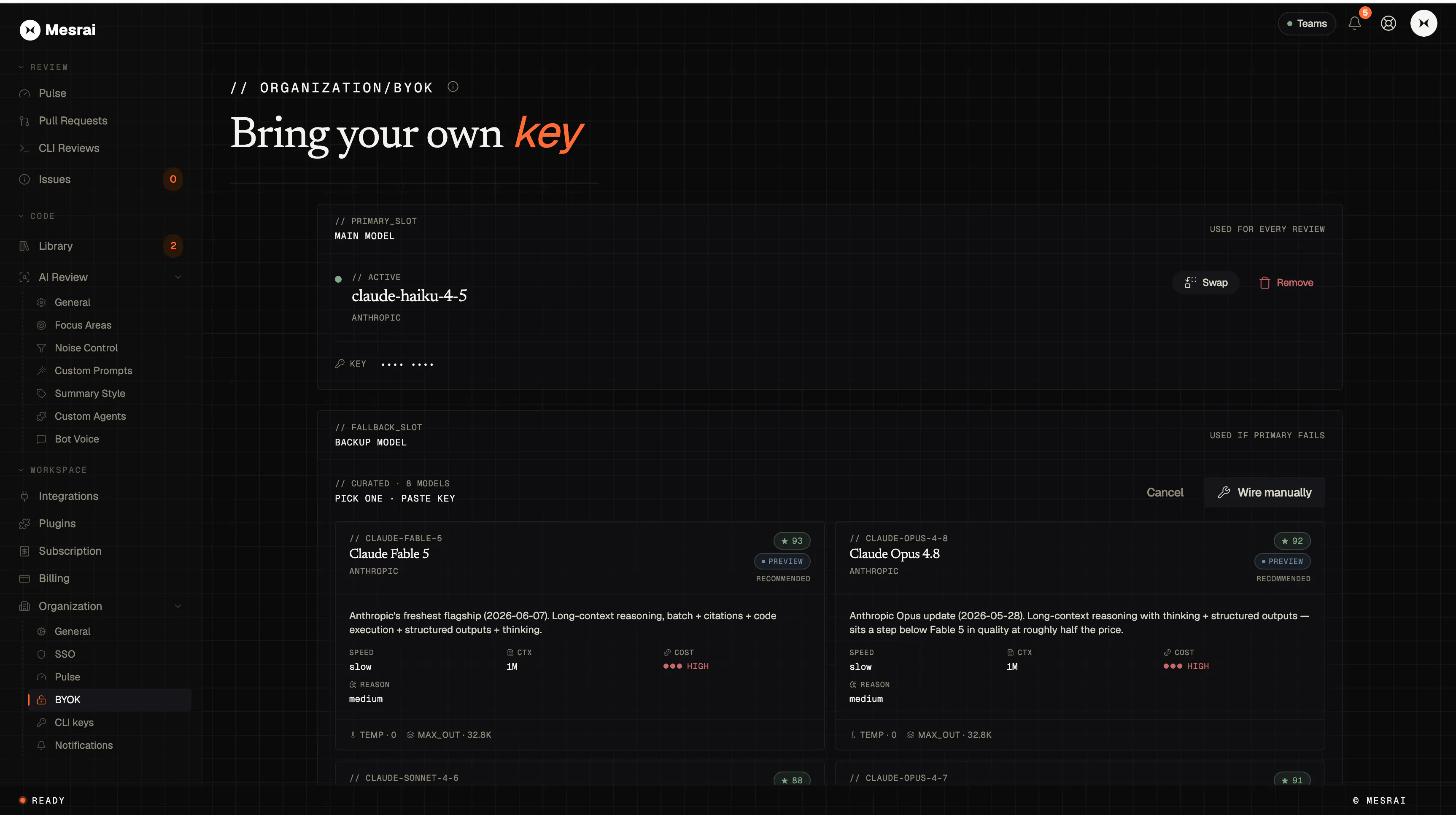Image resolution: width=1456 pixels, height=815 pixels.
Task: Open AI Review General settings
Action: click(73, 302)
